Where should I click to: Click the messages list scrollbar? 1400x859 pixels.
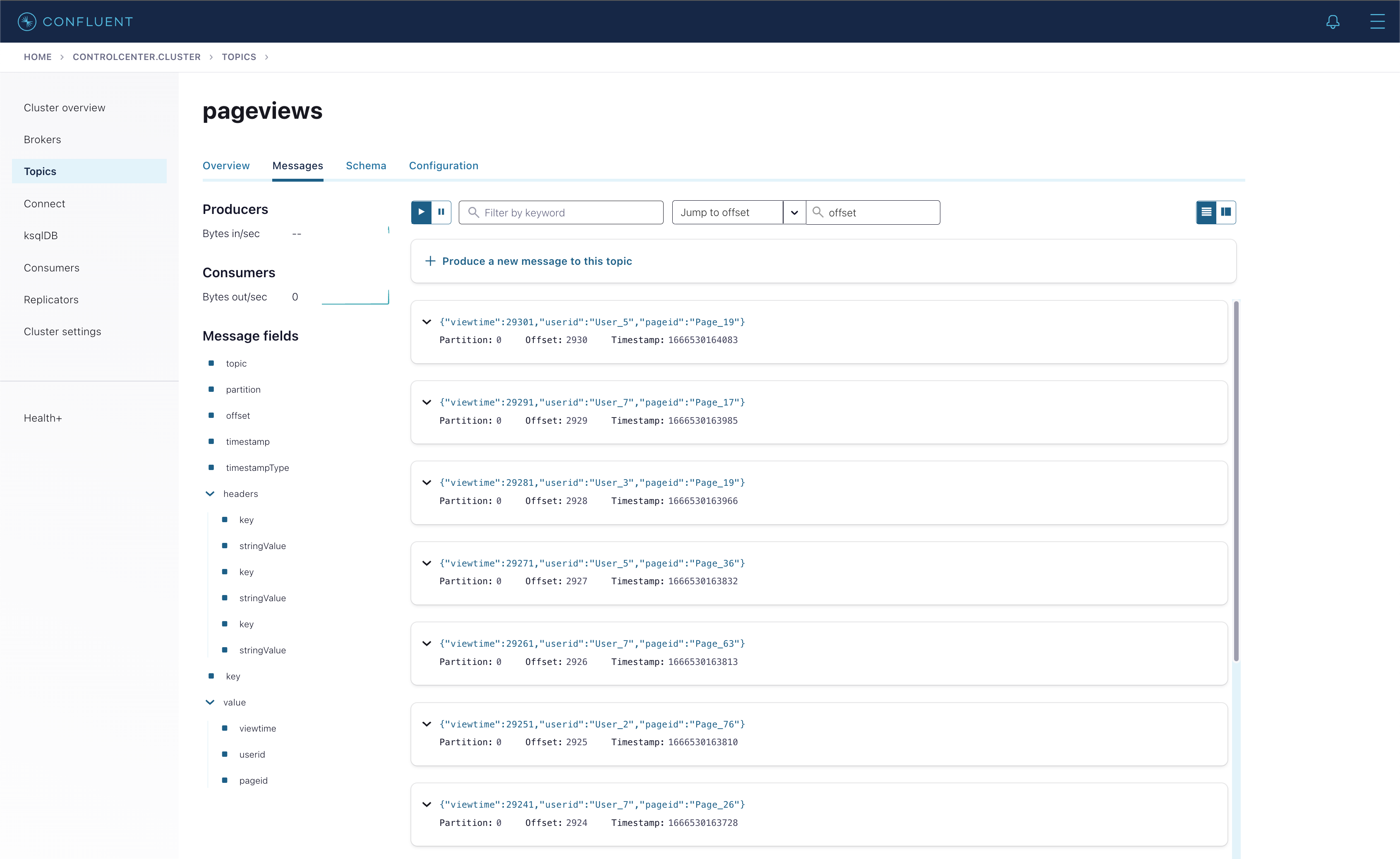[1236, 481]
